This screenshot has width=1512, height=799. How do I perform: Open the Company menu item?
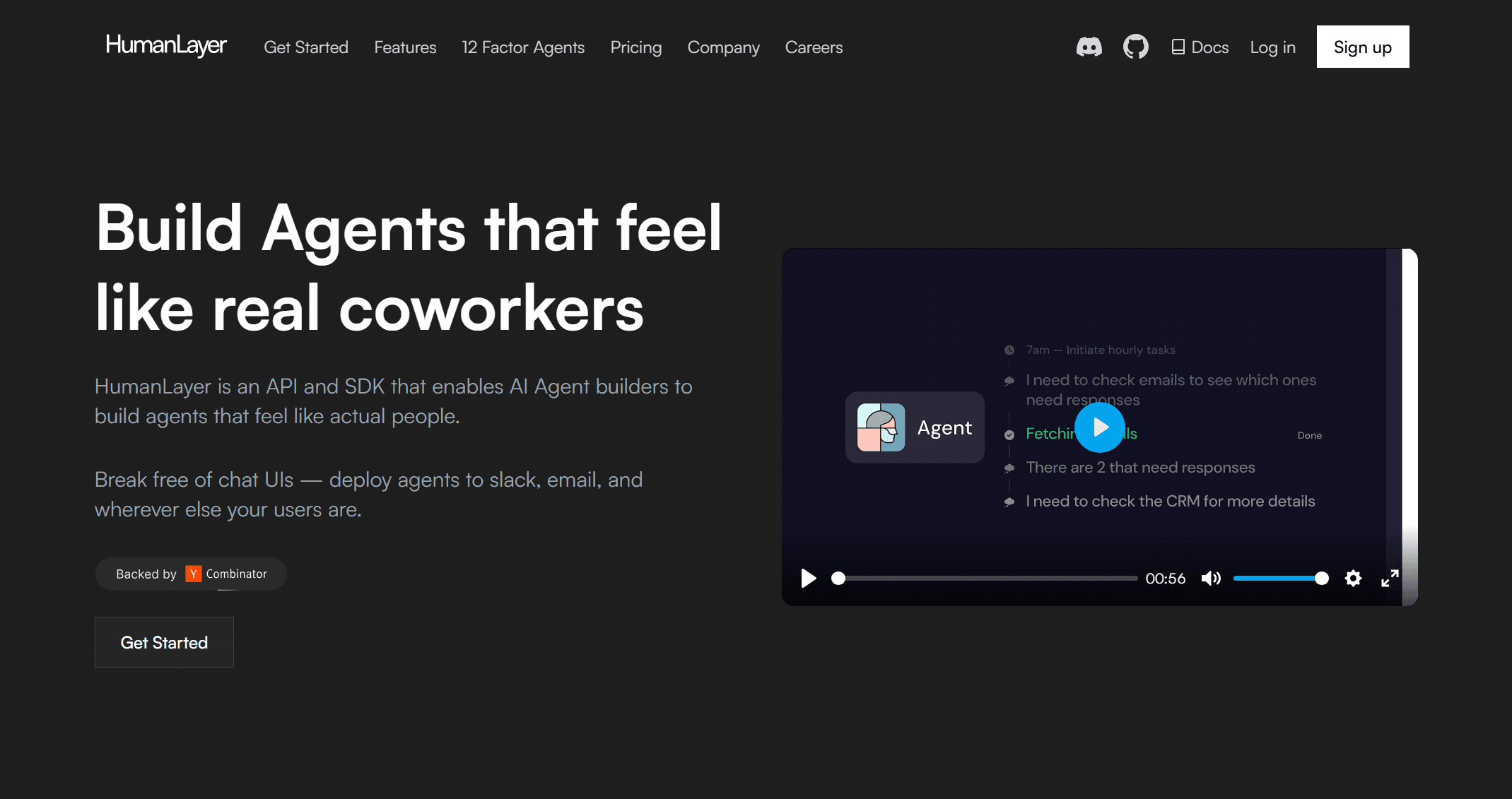(723, 47)
